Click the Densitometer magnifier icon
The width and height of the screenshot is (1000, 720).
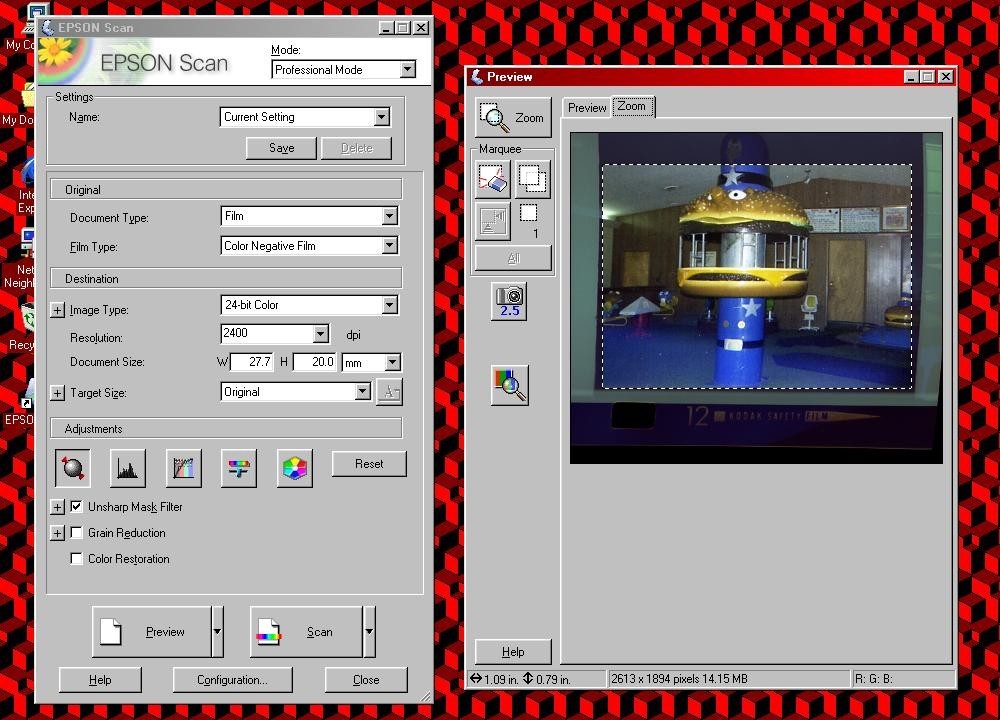(x=510, y=385)
